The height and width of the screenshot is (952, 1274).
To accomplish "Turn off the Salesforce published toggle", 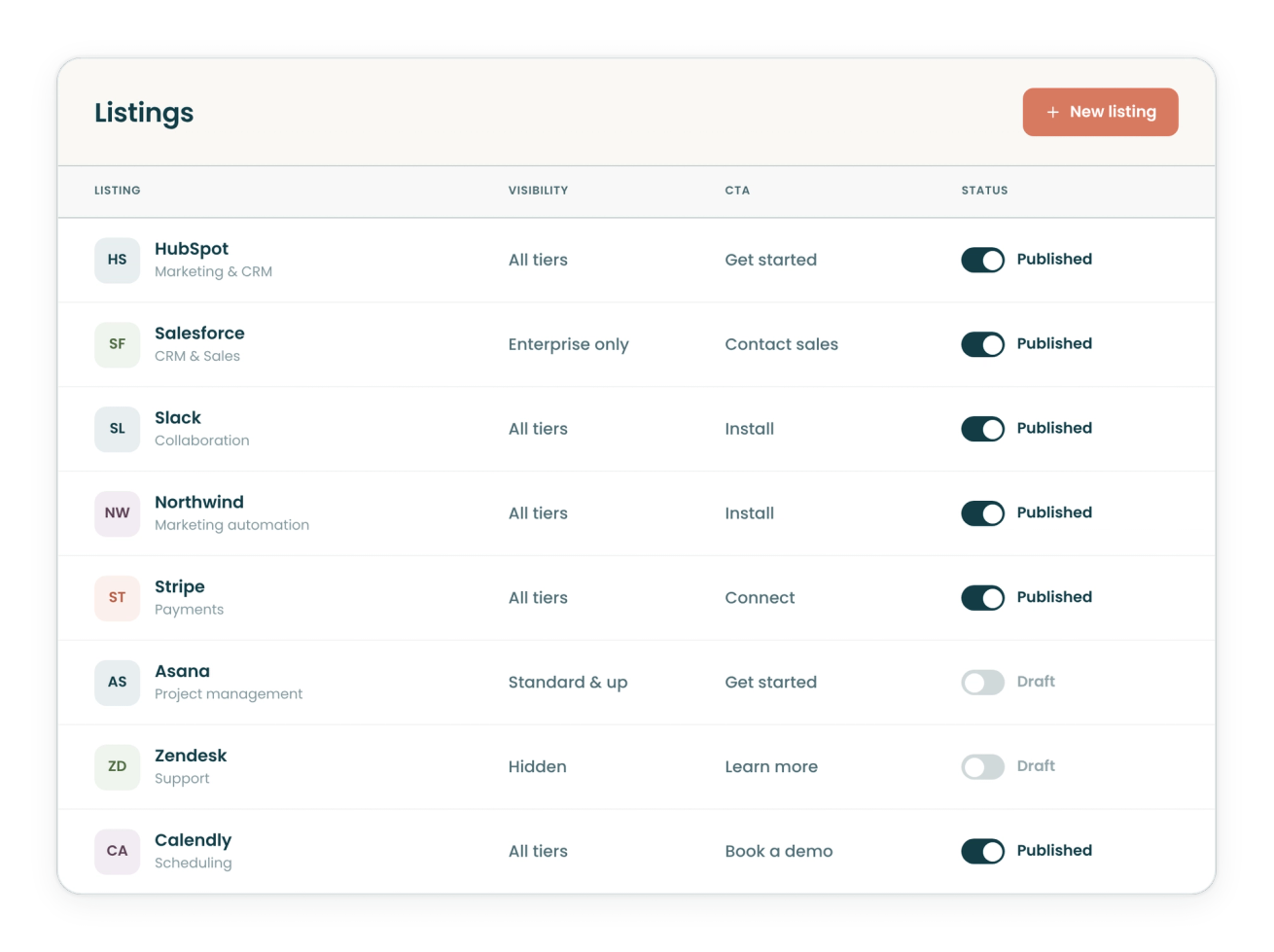I will [982, 344].
